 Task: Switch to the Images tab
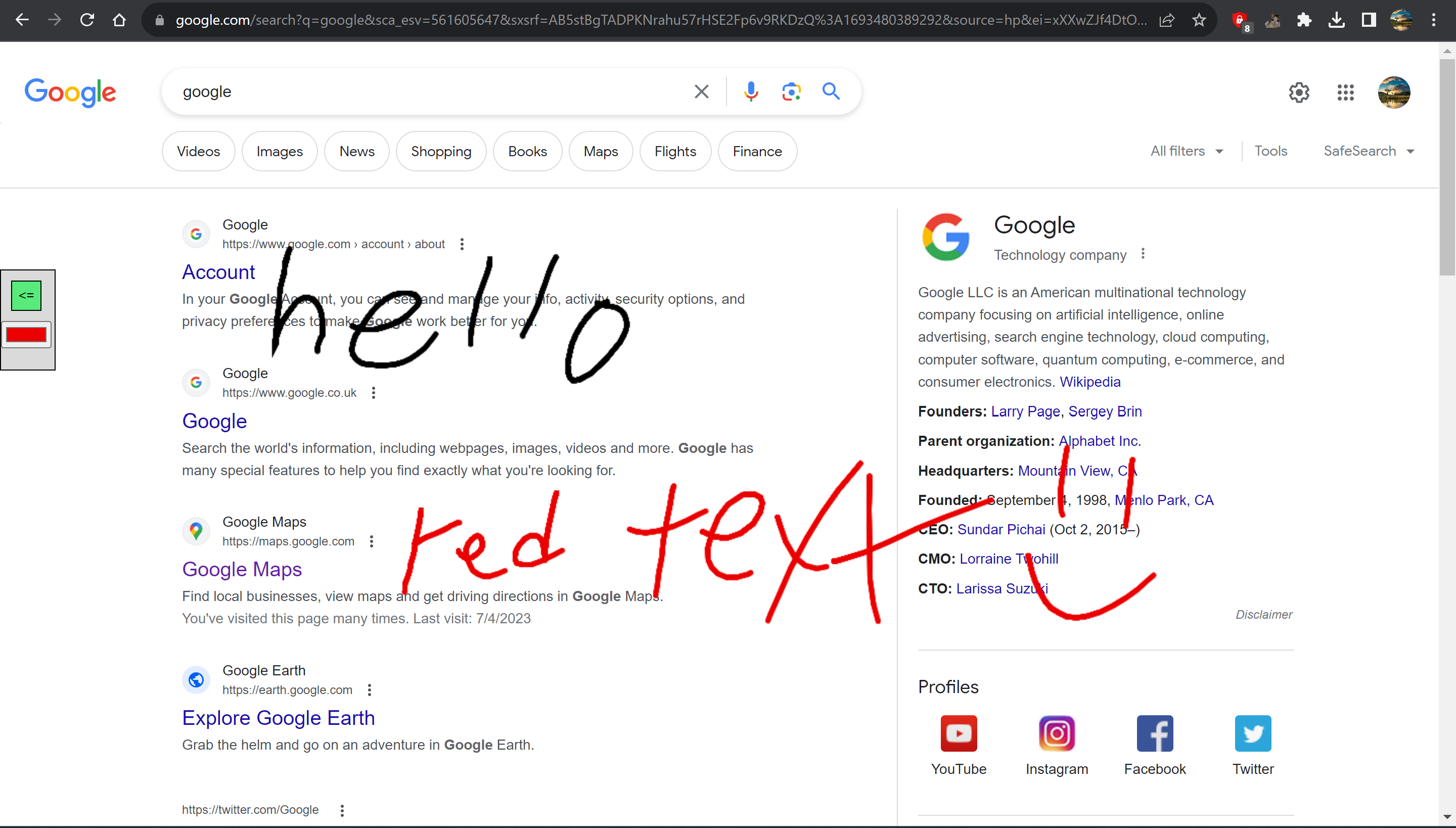tap(279, 151)
